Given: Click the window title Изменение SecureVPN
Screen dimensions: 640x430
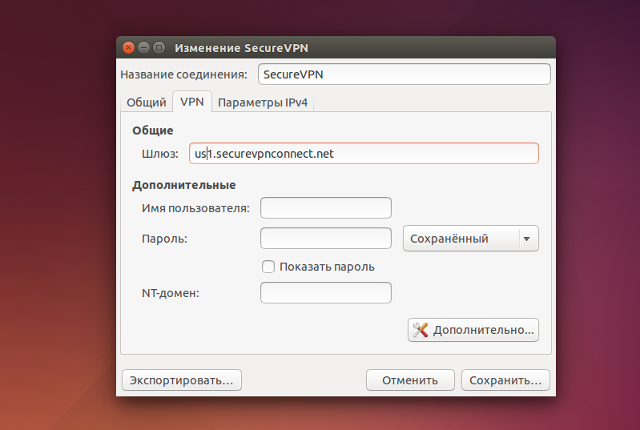Looking at the screenshot, I should pyautogui.click(x=241, y=48).
